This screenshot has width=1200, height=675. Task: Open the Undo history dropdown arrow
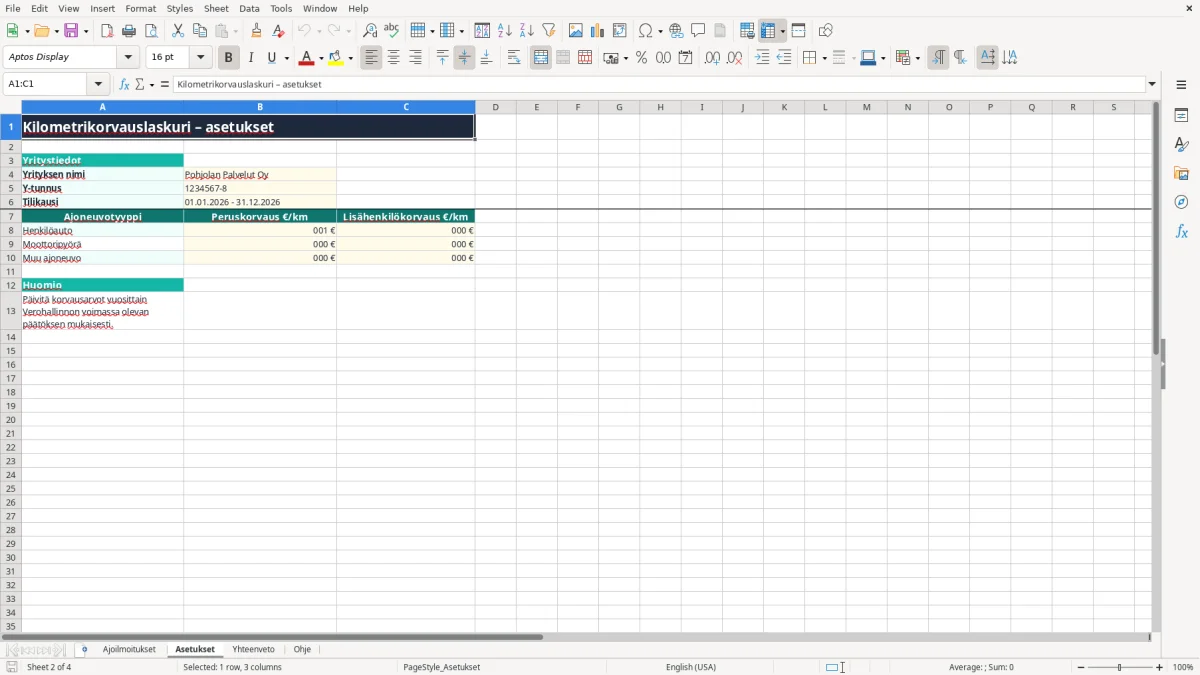pos(320,31)
